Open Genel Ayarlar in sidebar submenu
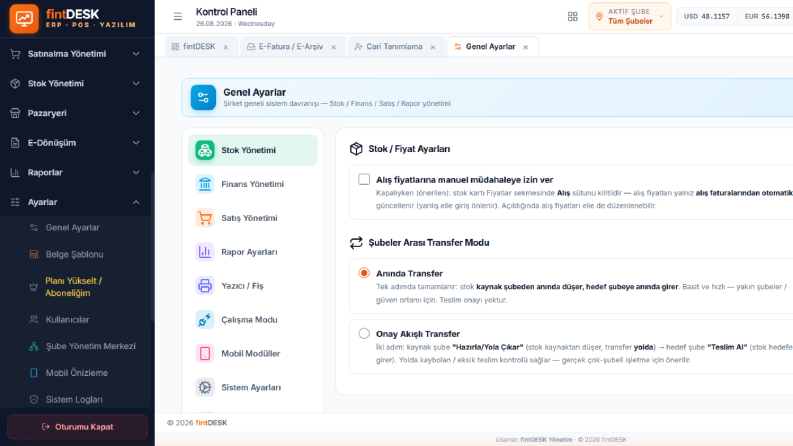793x446 pixels. [72, 228]
